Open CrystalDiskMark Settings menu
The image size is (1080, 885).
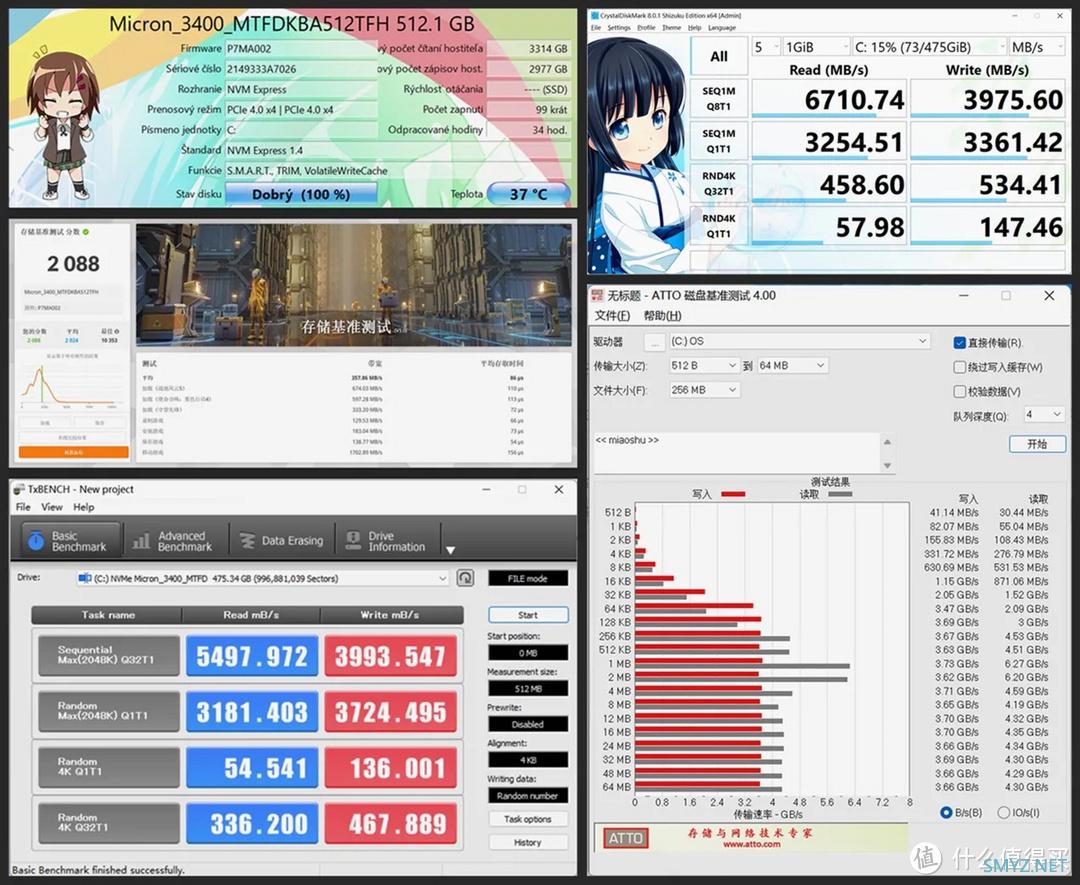(619, 28)
